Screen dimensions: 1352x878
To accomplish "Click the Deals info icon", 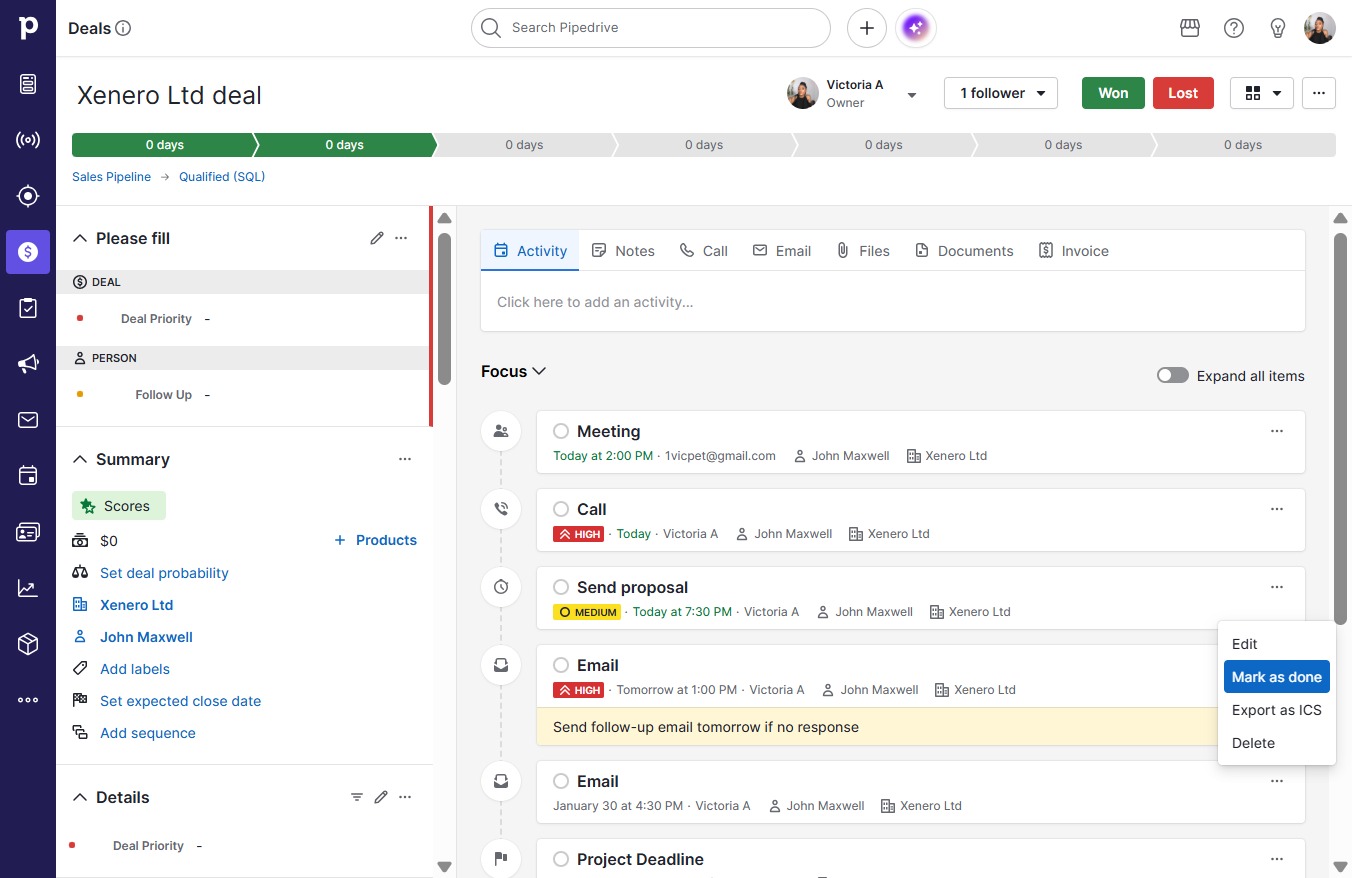I will pos(123,28).
